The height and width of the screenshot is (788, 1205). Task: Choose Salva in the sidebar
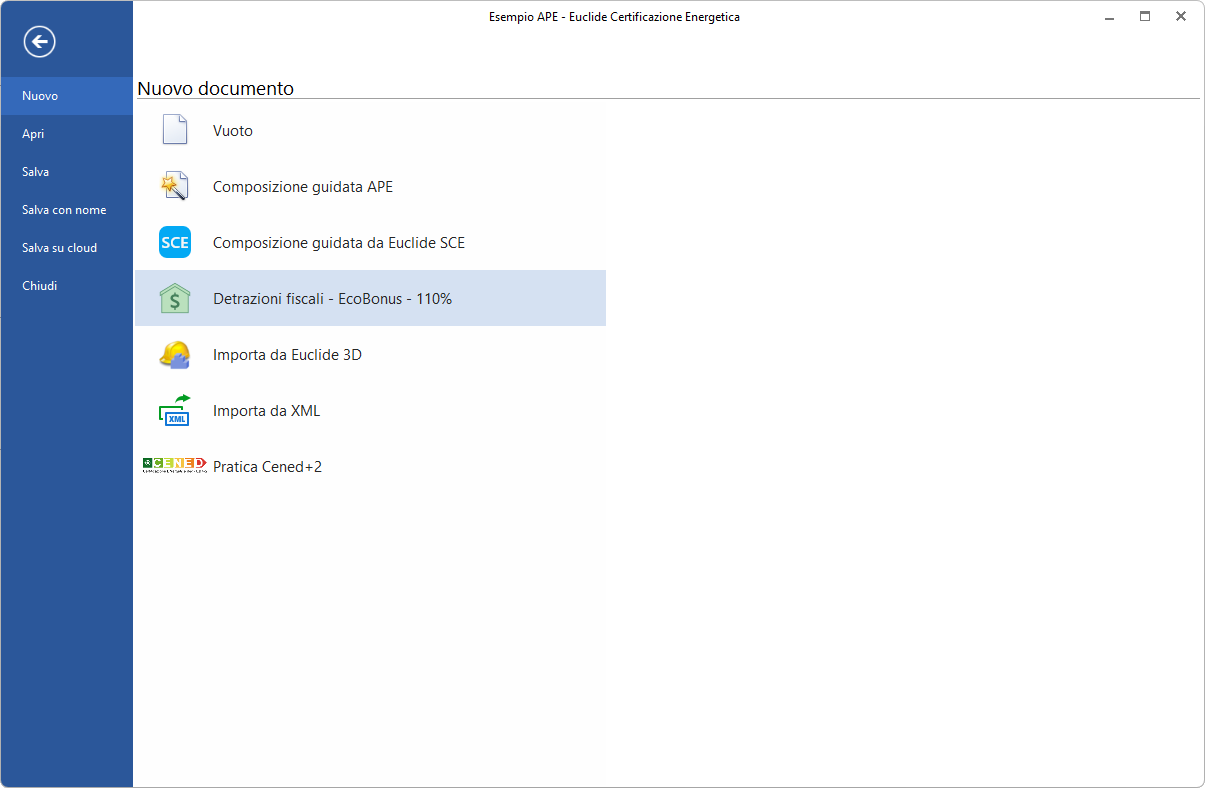click(x=36, y=172)
